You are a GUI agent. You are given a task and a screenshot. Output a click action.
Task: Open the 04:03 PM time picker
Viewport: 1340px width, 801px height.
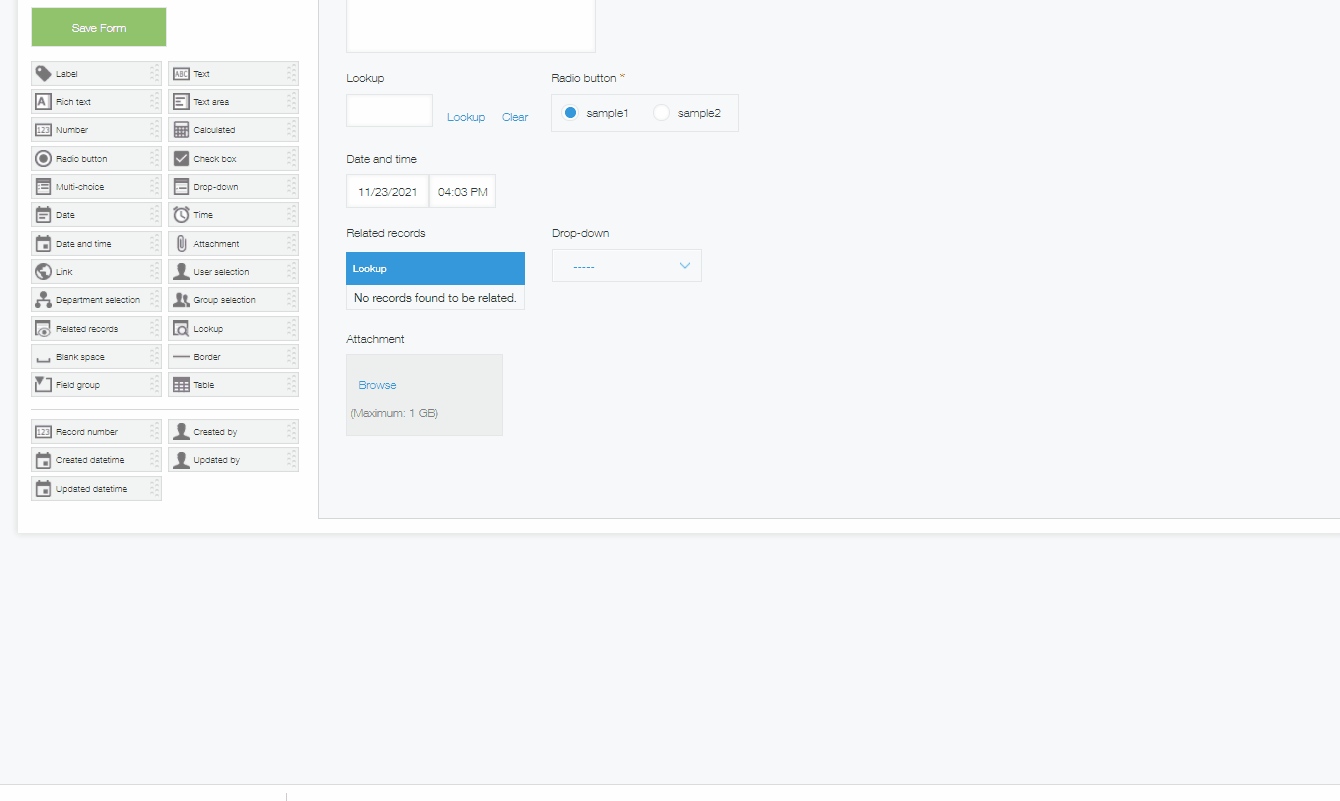point(462,192)
